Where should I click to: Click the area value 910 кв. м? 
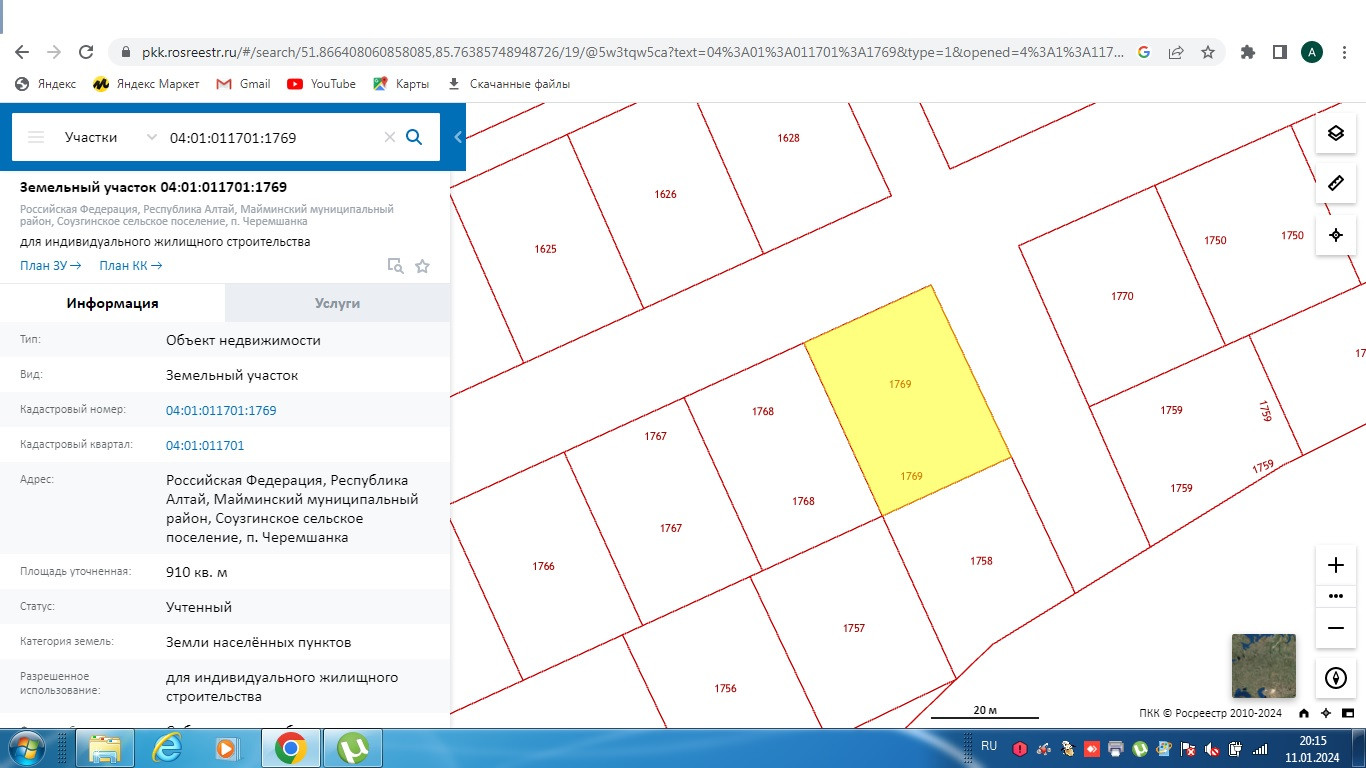coord(198,572)
